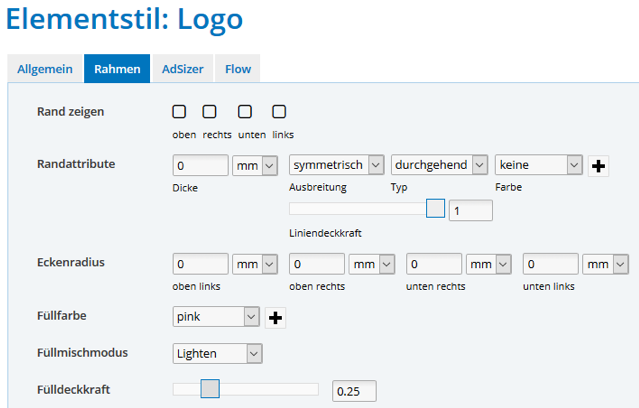Open the AdSizer tab

183,69
